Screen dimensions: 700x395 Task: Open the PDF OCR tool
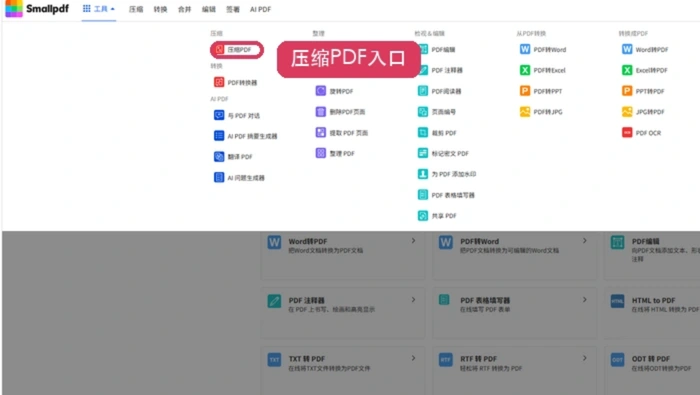[642, 133]
